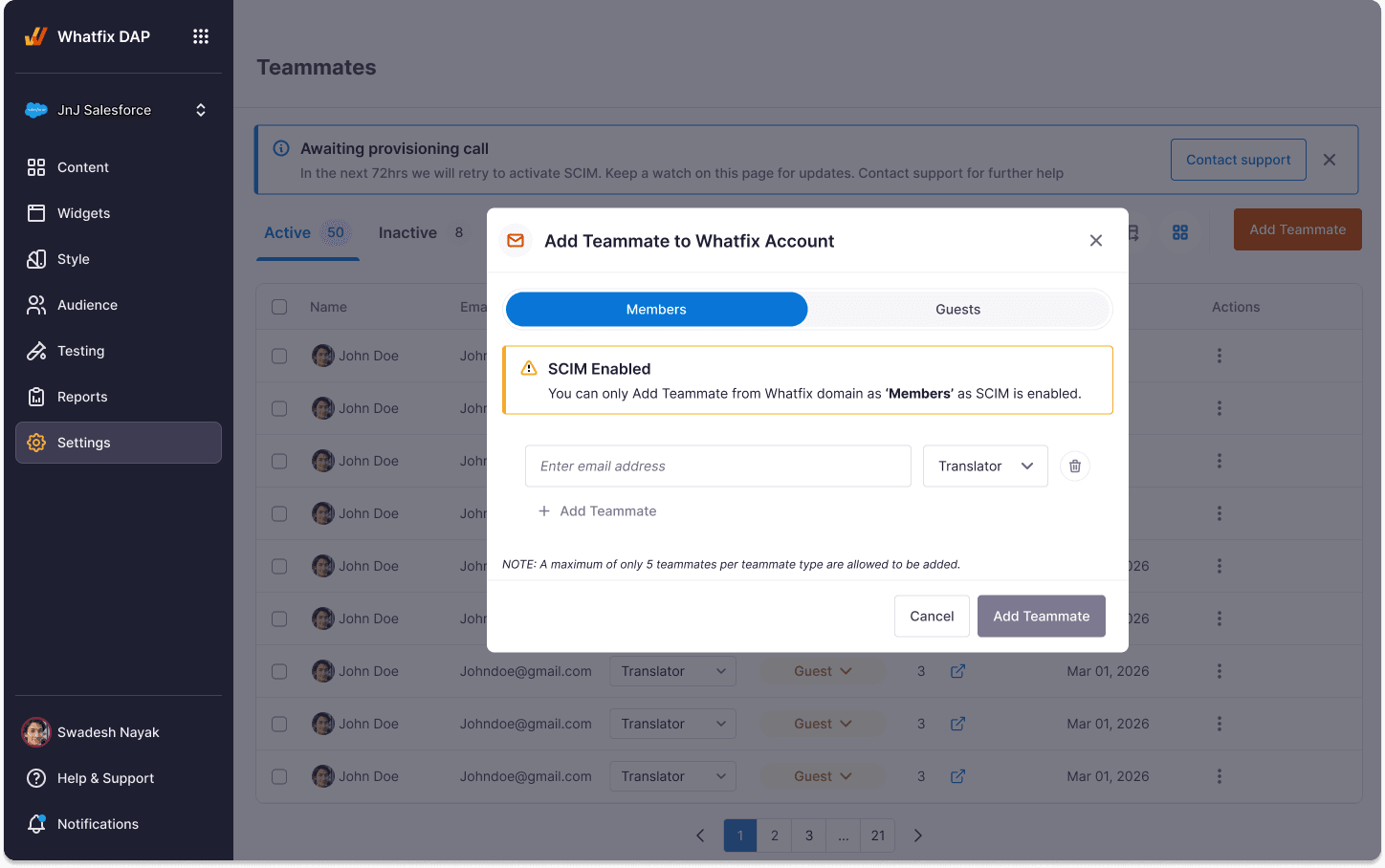Click the SCIM Enabled warning icon
1385x868 pixels.
point(529,368)
